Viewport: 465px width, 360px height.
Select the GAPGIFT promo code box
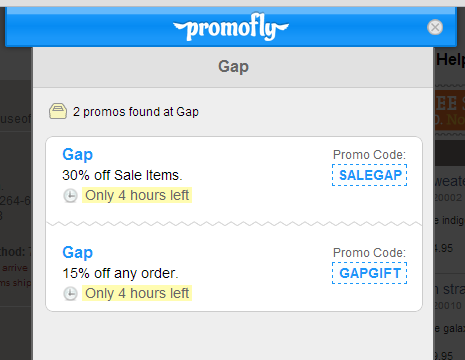(370, 273)
